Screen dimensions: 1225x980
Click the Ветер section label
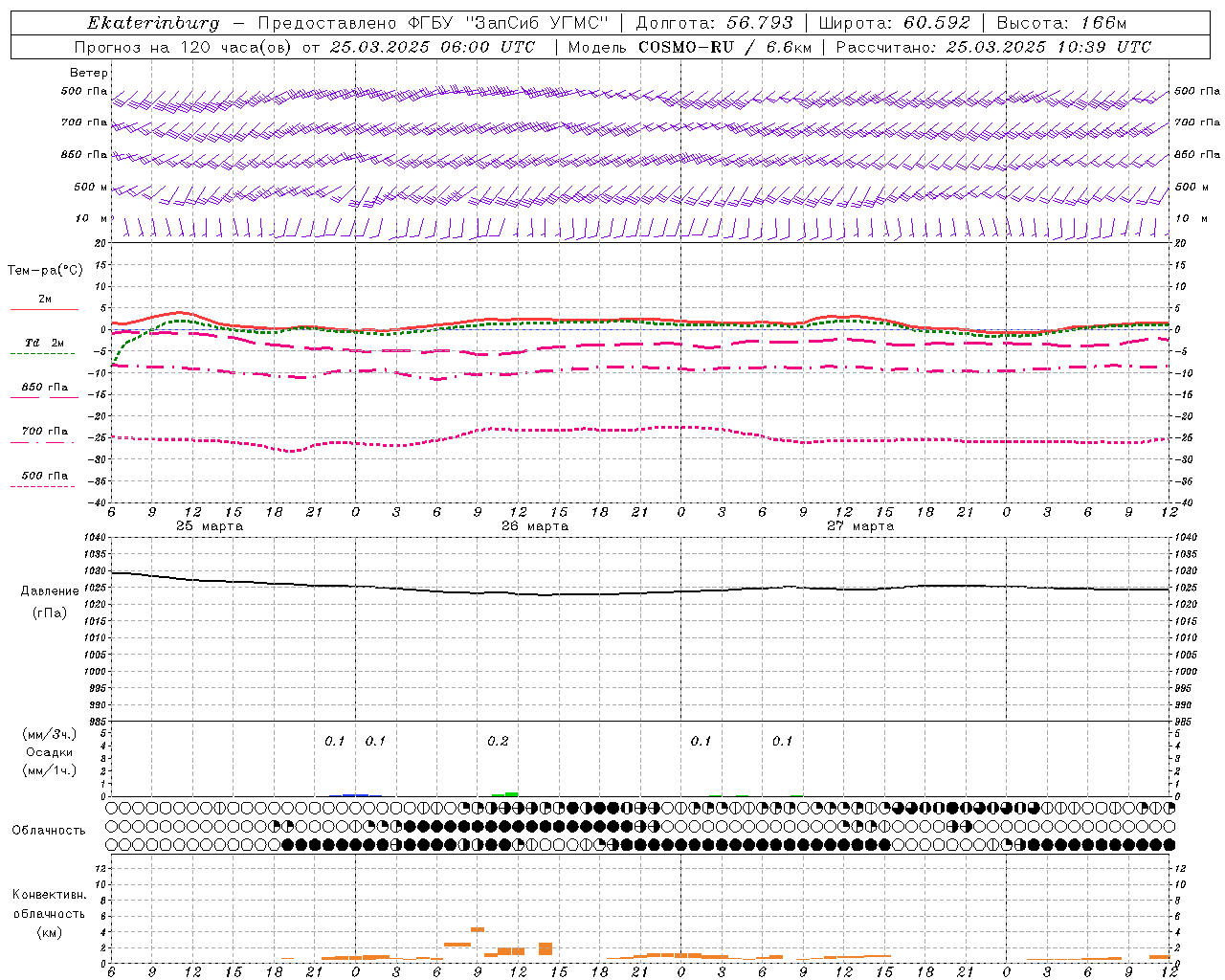[89, 73]
